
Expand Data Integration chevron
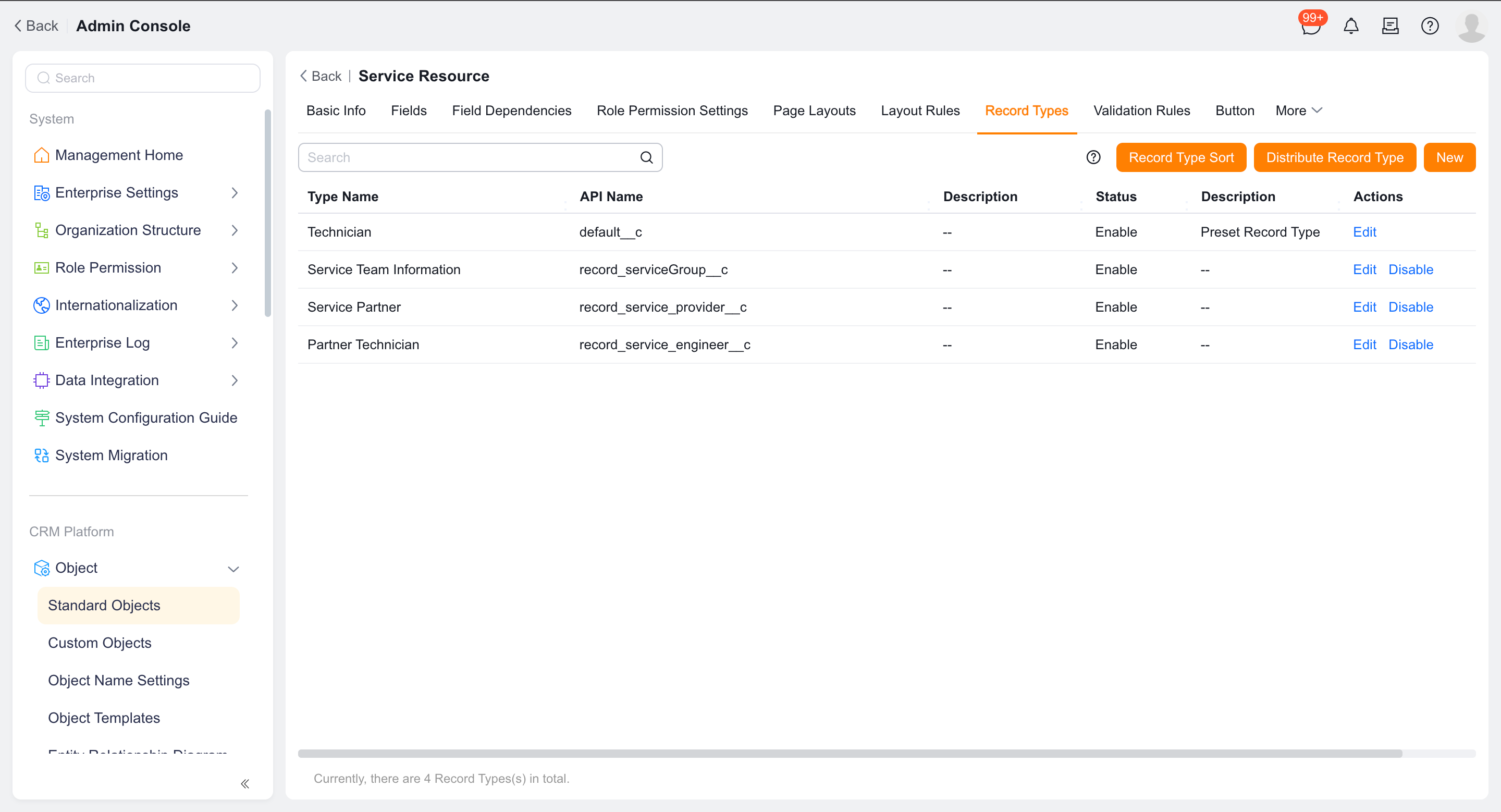click(235, 380)
